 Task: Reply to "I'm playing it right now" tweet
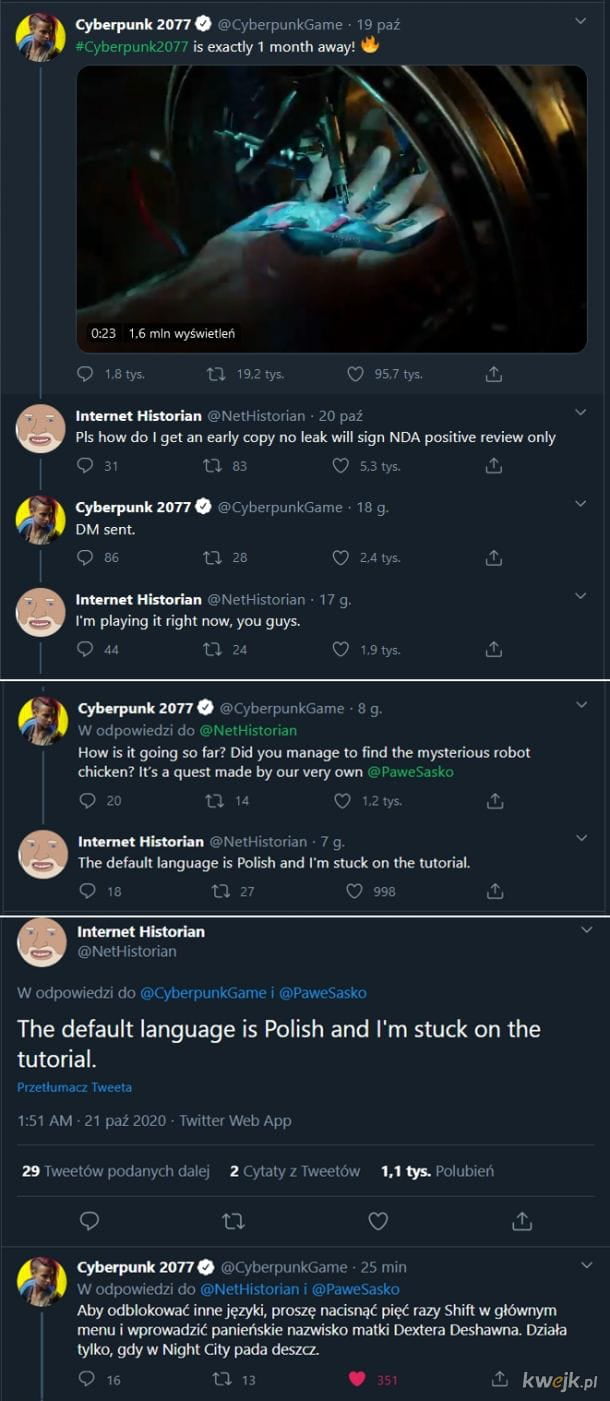pos(85,649)
